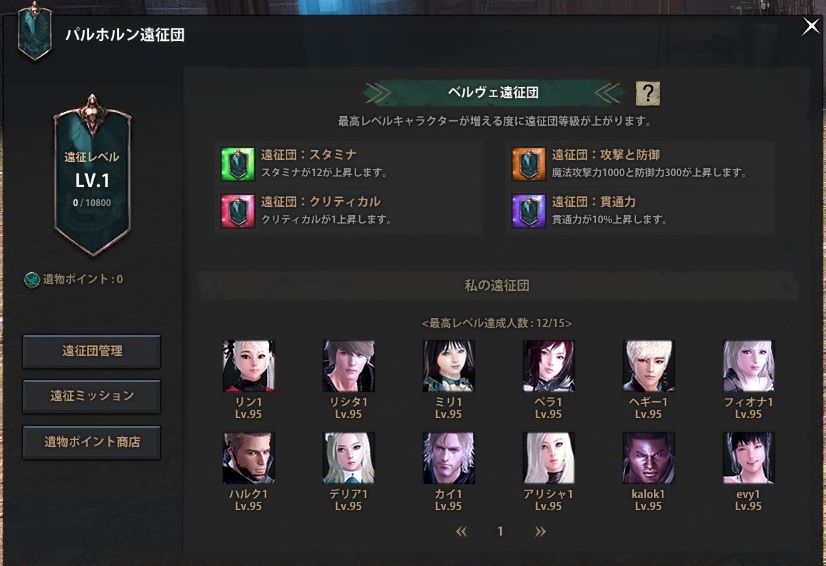Go to next character page with » arrow

tap(540, 531)
